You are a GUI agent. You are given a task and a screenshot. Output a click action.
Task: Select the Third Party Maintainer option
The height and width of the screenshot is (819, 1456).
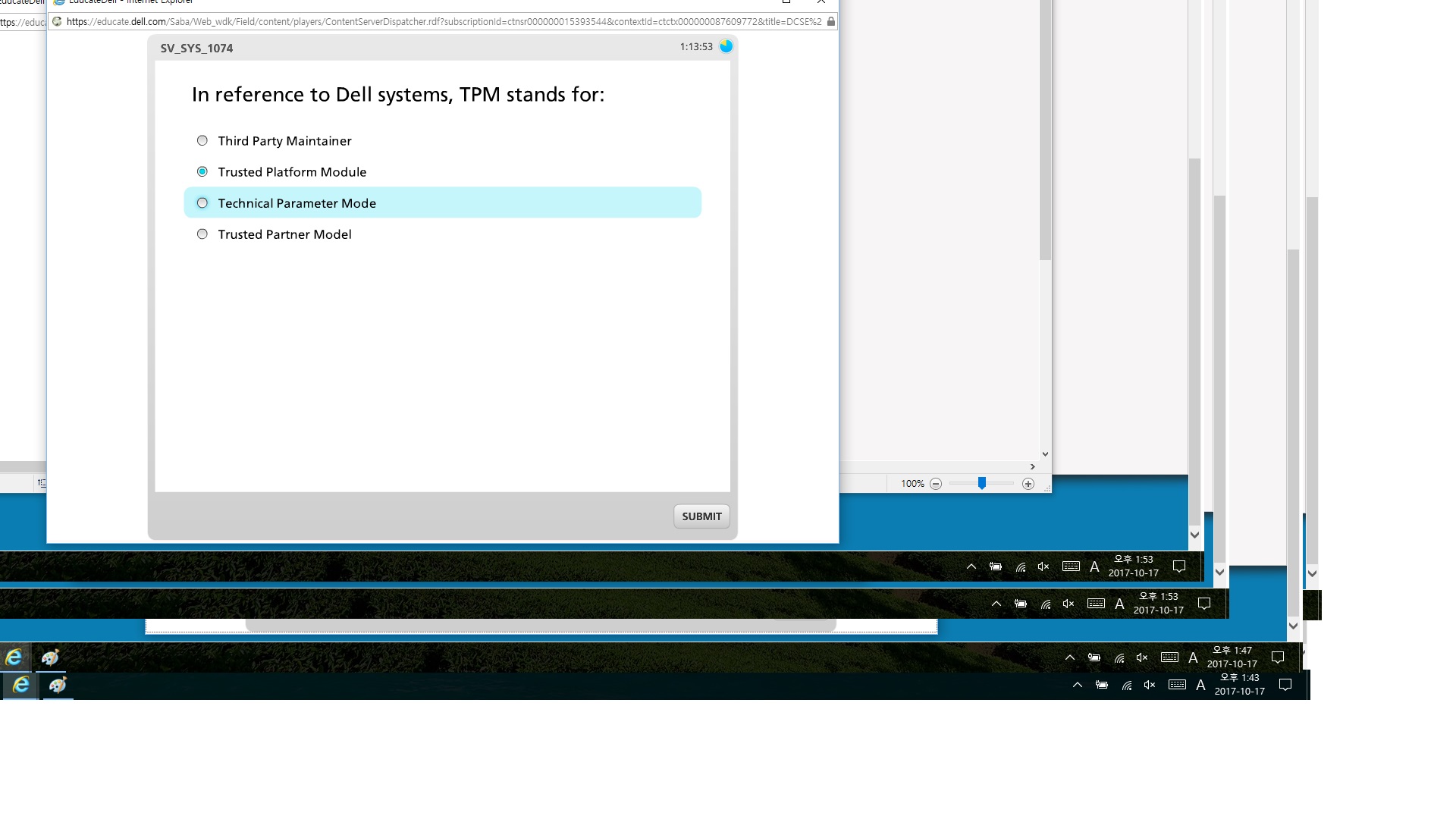[202, 140]
